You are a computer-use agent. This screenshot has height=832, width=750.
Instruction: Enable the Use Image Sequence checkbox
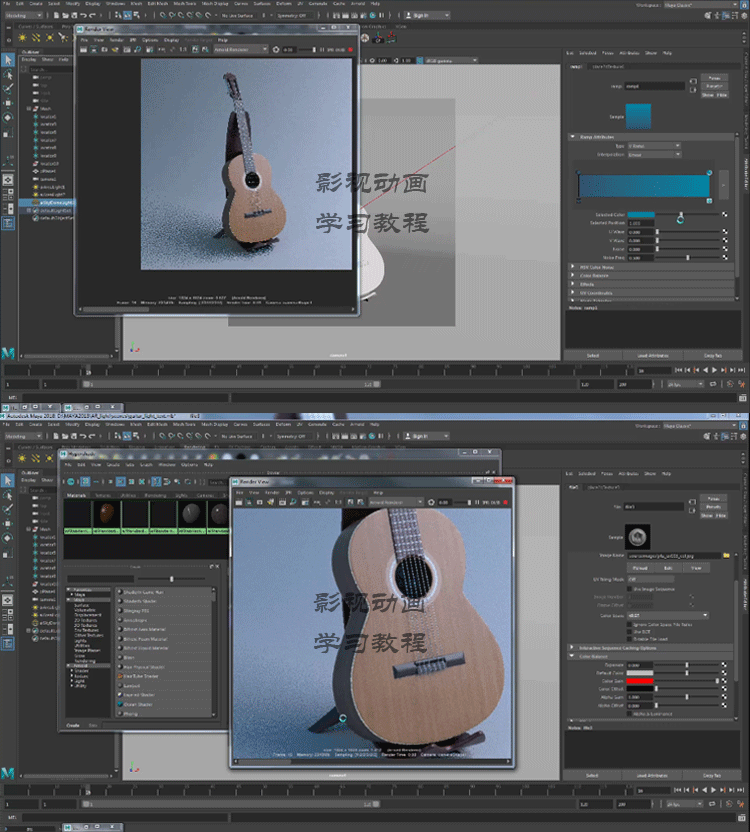coord(630,589)
